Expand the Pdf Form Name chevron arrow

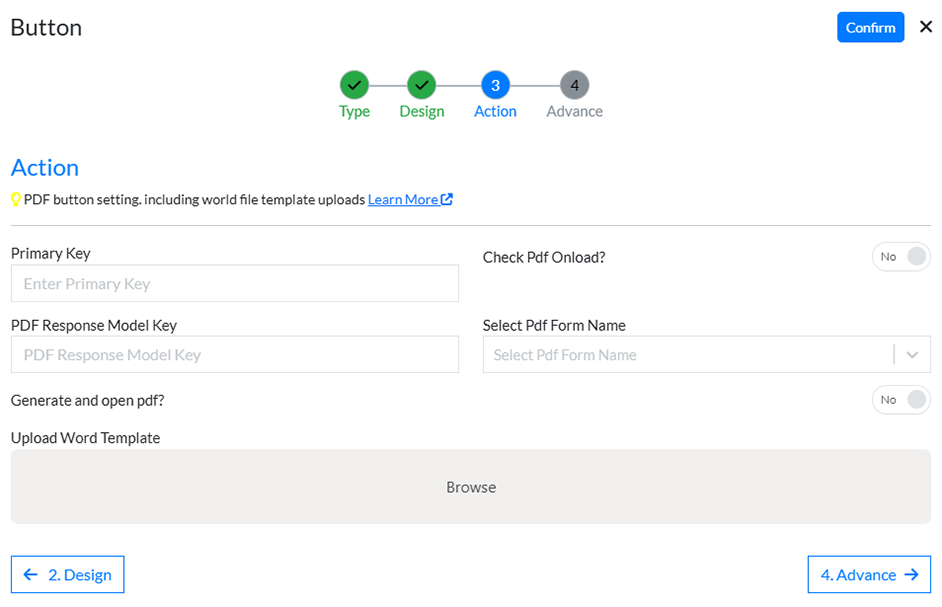(913, 355)
